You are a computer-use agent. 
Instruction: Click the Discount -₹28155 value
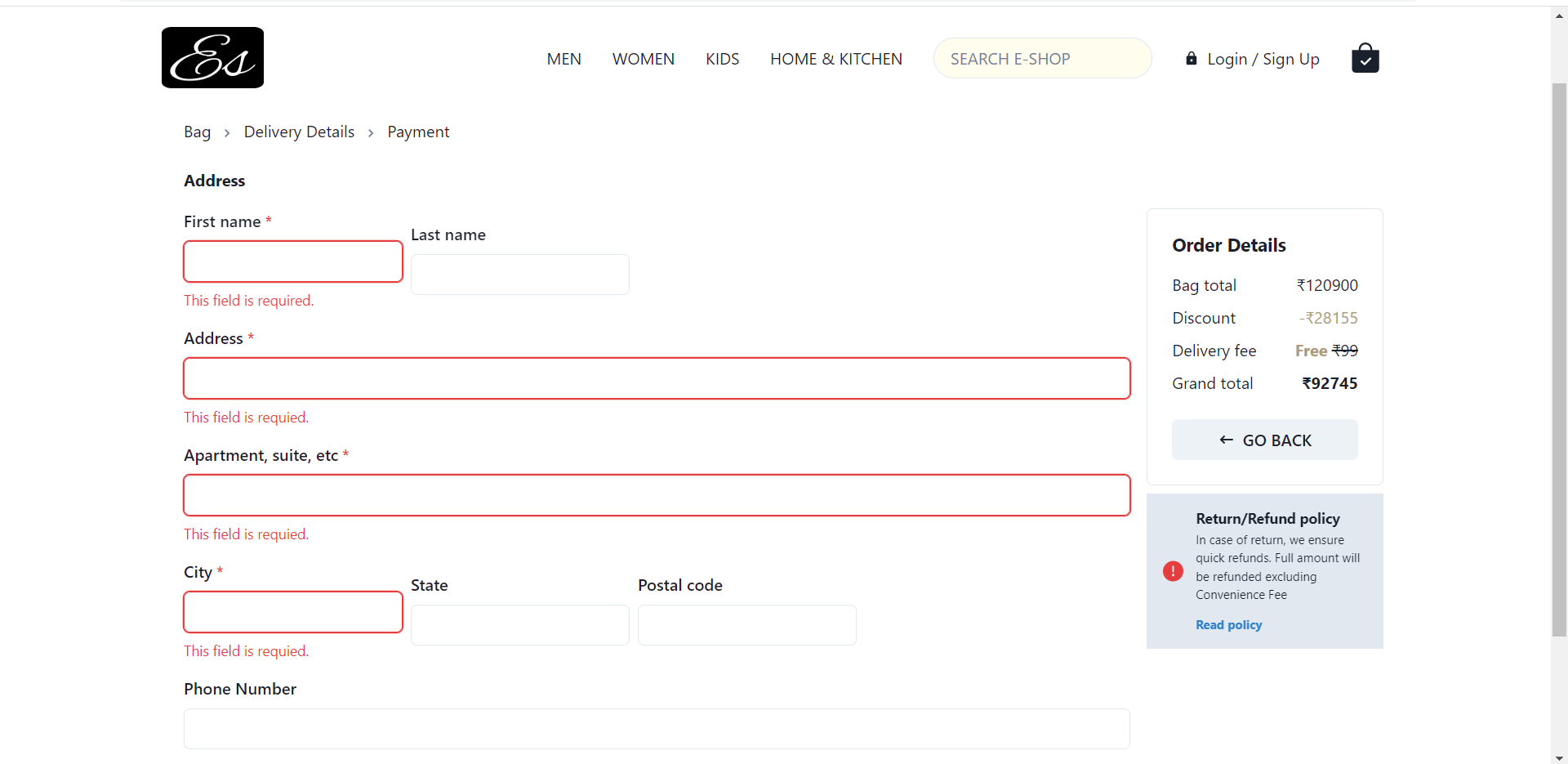click(x=1328, y=318)
